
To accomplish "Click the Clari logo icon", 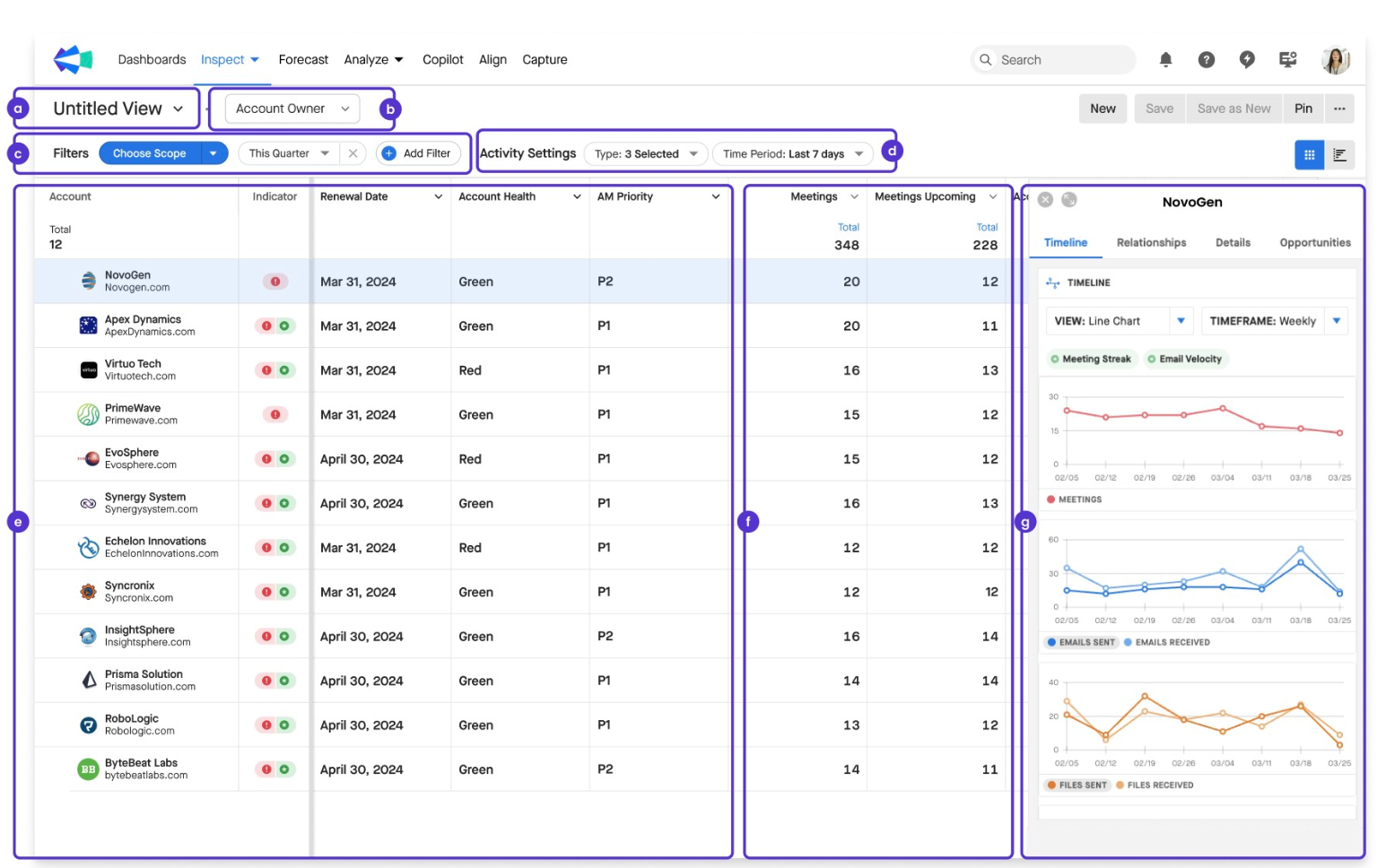I will [73, 59].
